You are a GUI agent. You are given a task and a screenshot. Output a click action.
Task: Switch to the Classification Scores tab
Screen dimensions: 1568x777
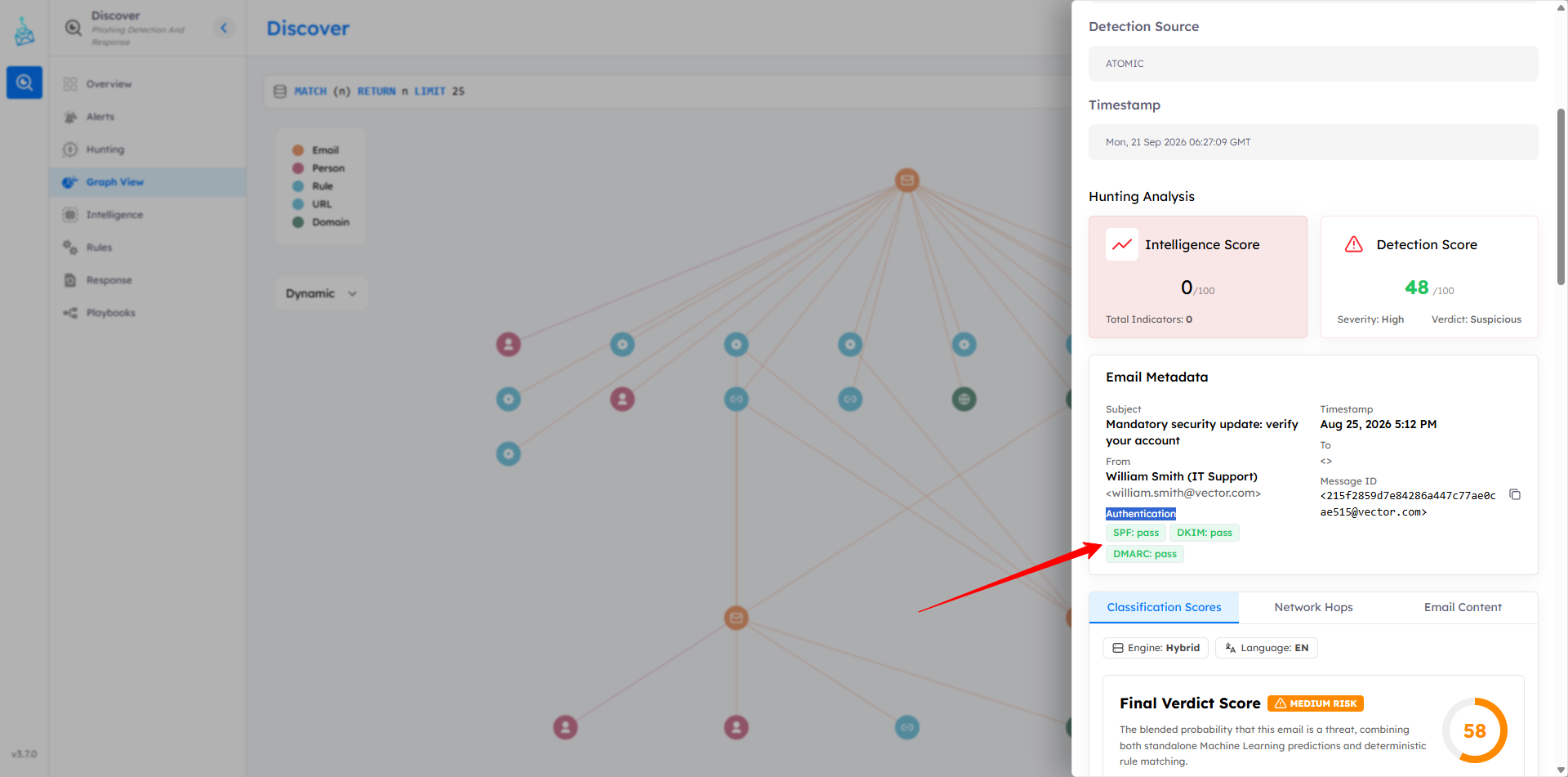point(1164,607)
